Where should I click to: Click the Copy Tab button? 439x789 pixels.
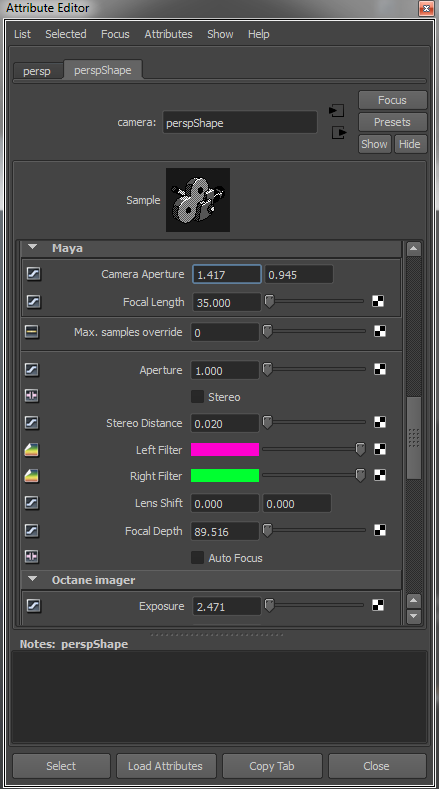tap(272, 766)
